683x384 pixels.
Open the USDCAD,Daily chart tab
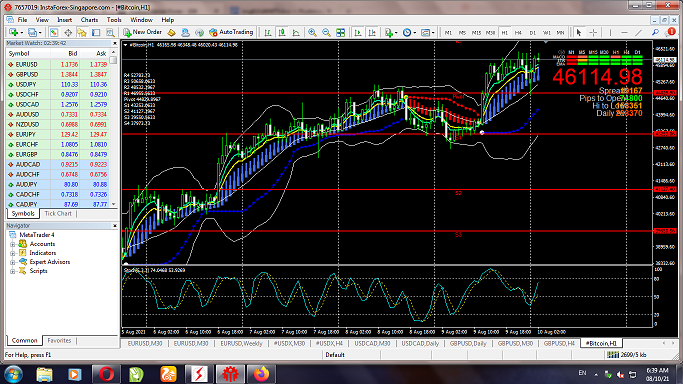click(420, 344)
